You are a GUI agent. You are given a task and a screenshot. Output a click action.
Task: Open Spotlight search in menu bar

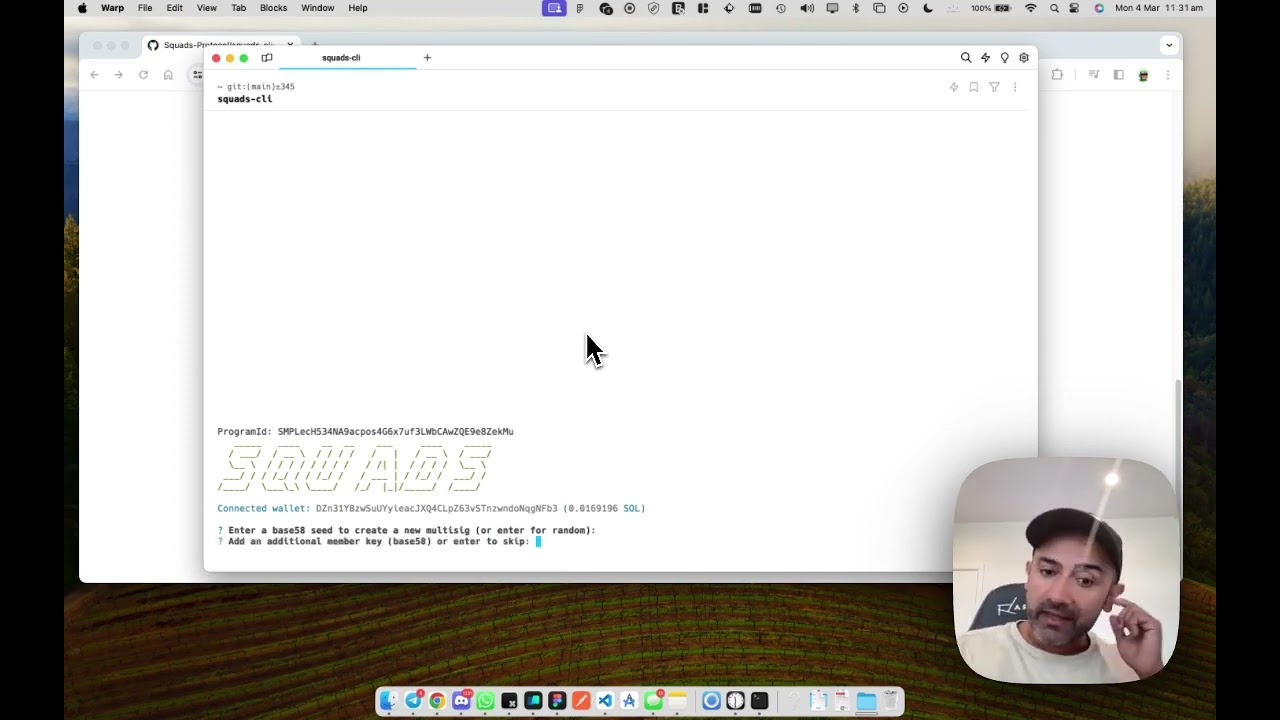[x=1054, y=8]
